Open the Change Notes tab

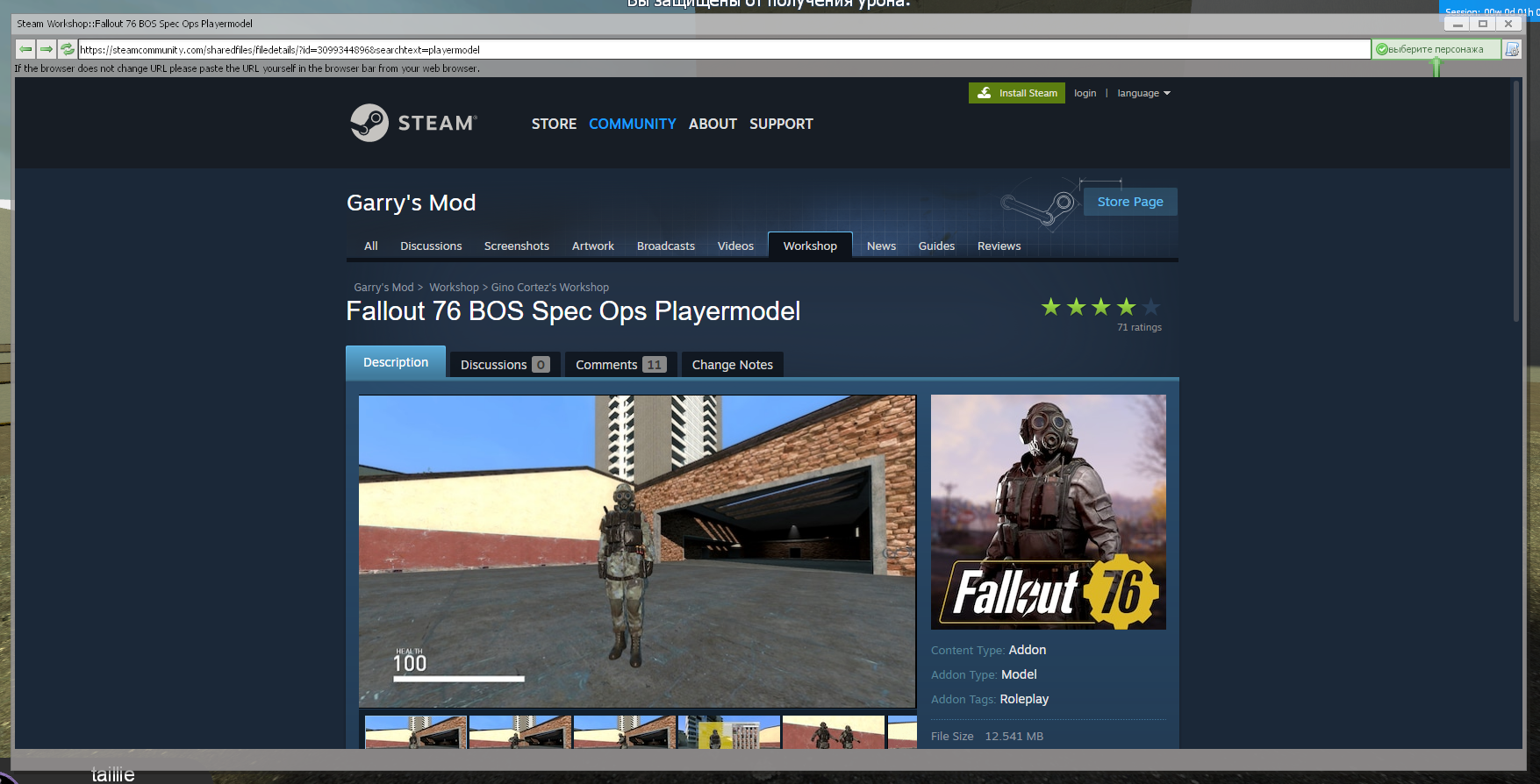(x=733, y=365)
